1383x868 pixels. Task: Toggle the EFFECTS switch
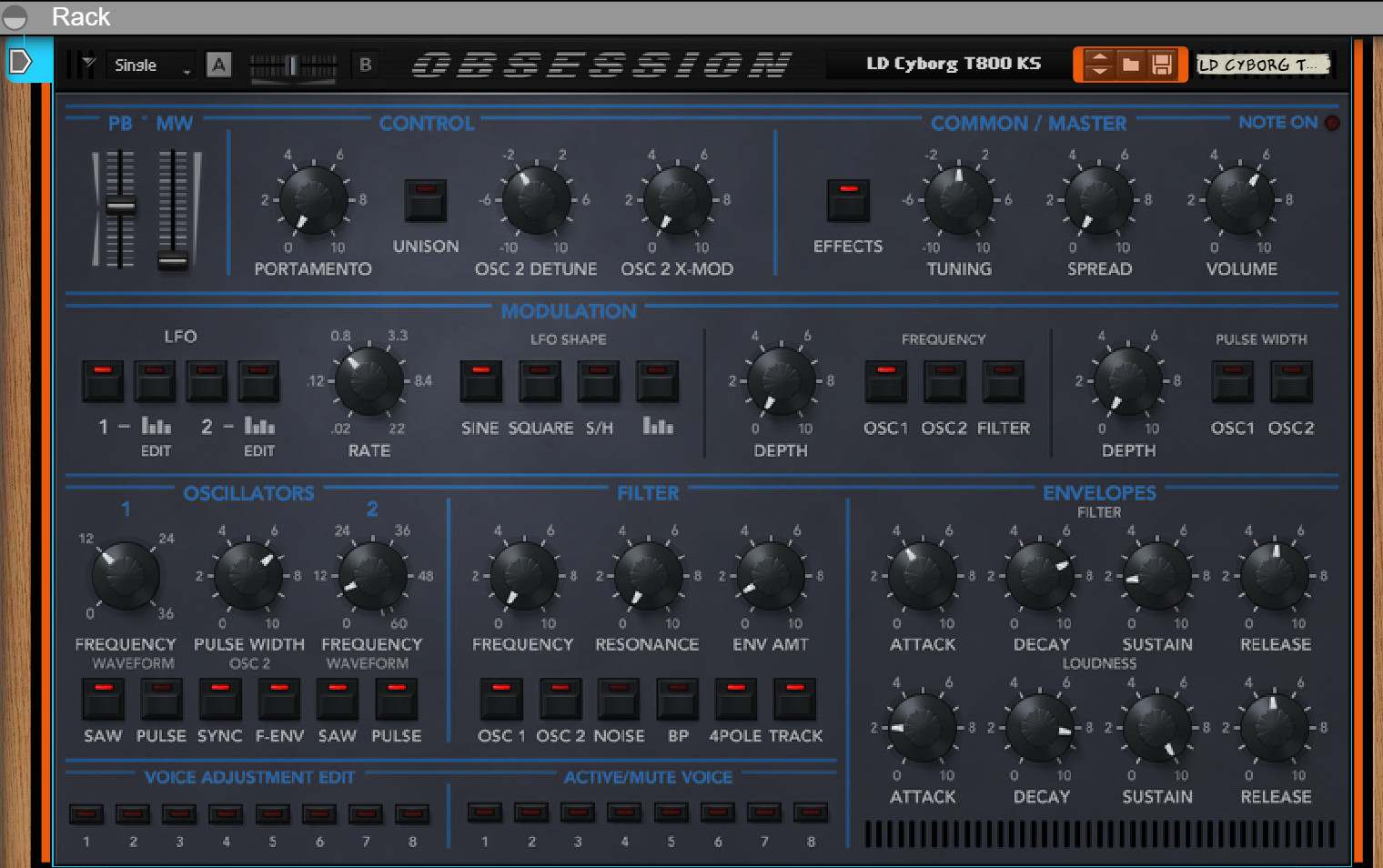coord(848,200)
